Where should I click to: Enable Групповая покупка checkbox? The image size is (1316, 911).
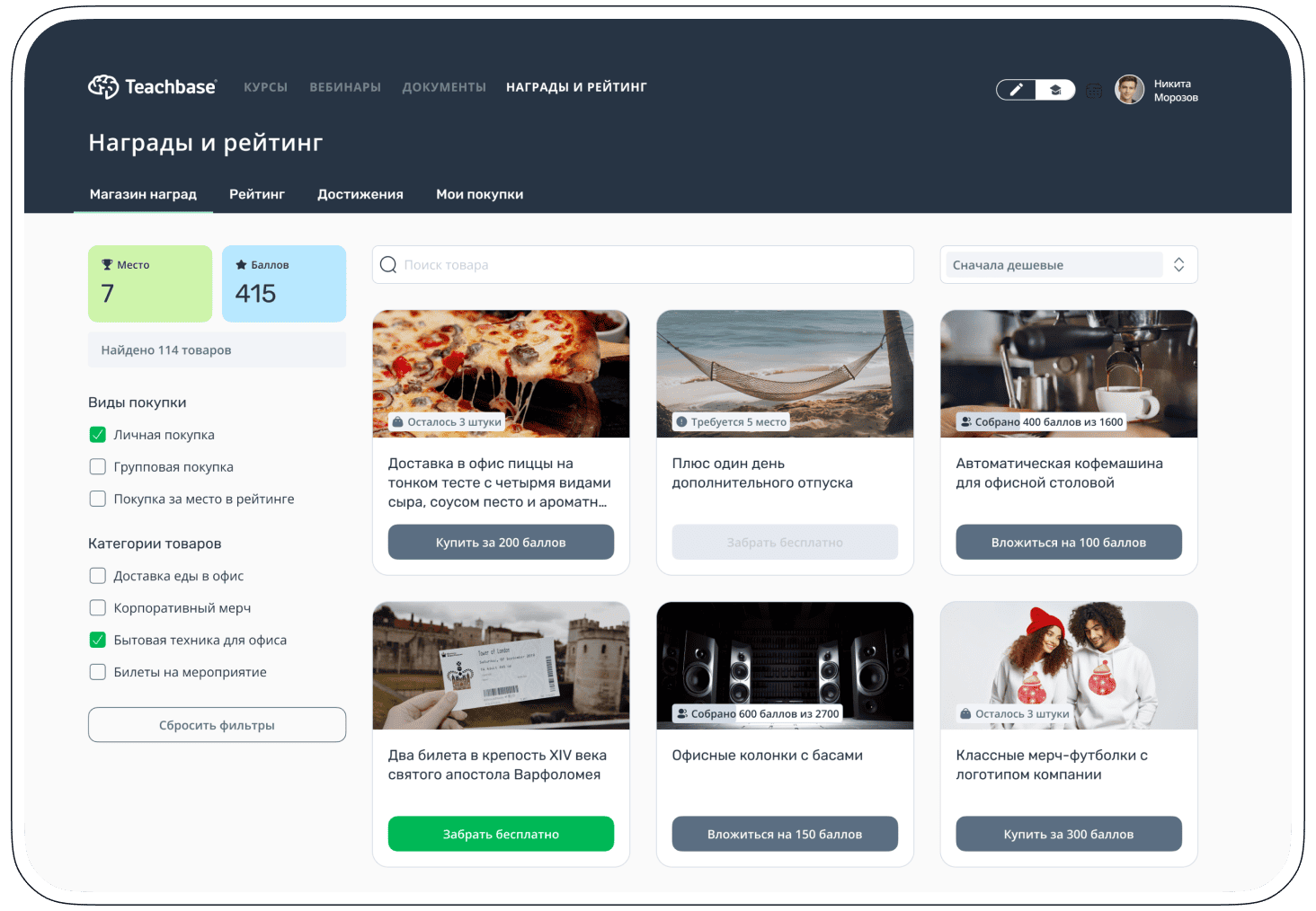tap(98, 467)
